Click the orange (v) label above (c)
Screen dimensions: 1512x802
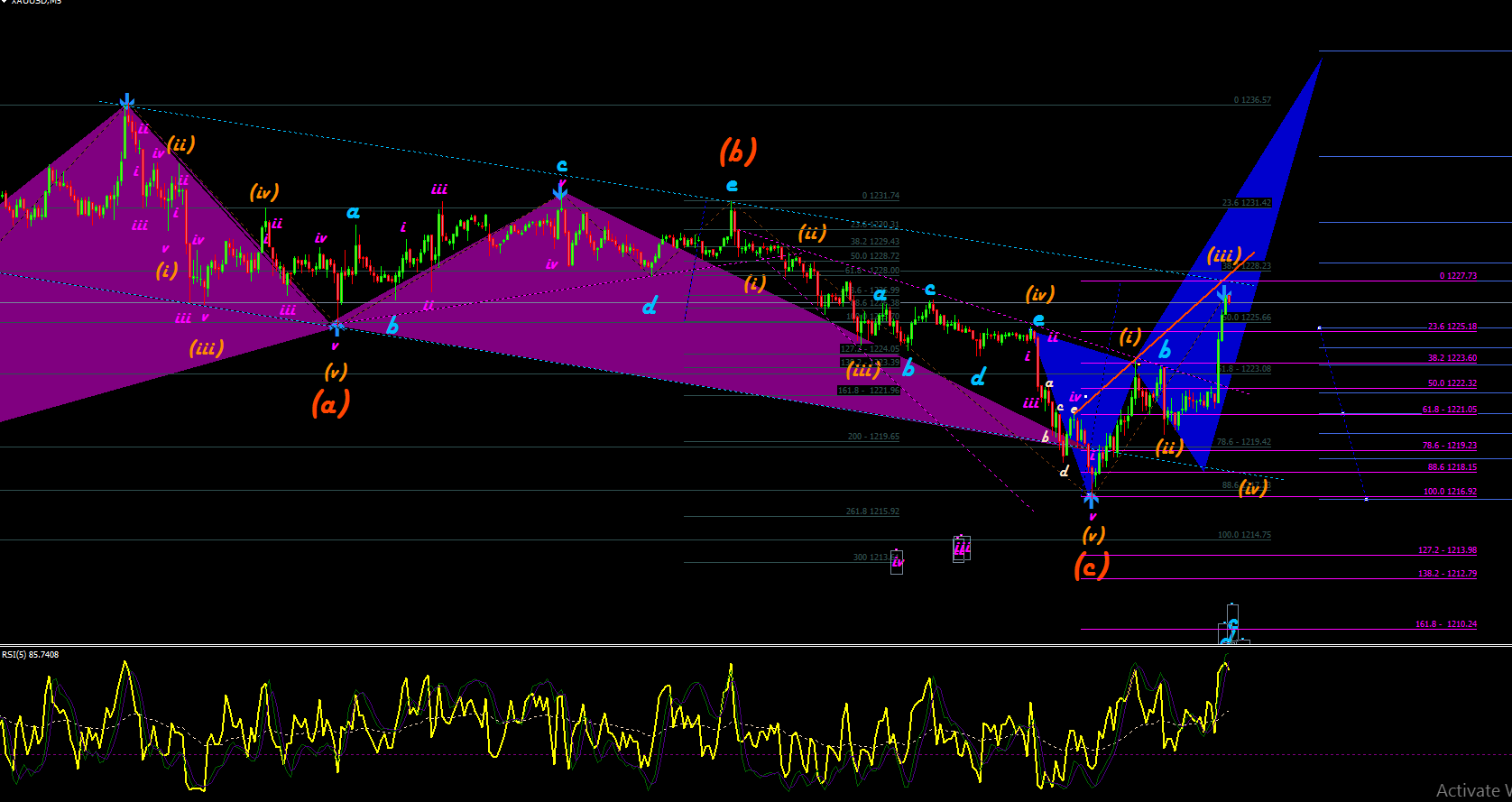[1093, 535]
